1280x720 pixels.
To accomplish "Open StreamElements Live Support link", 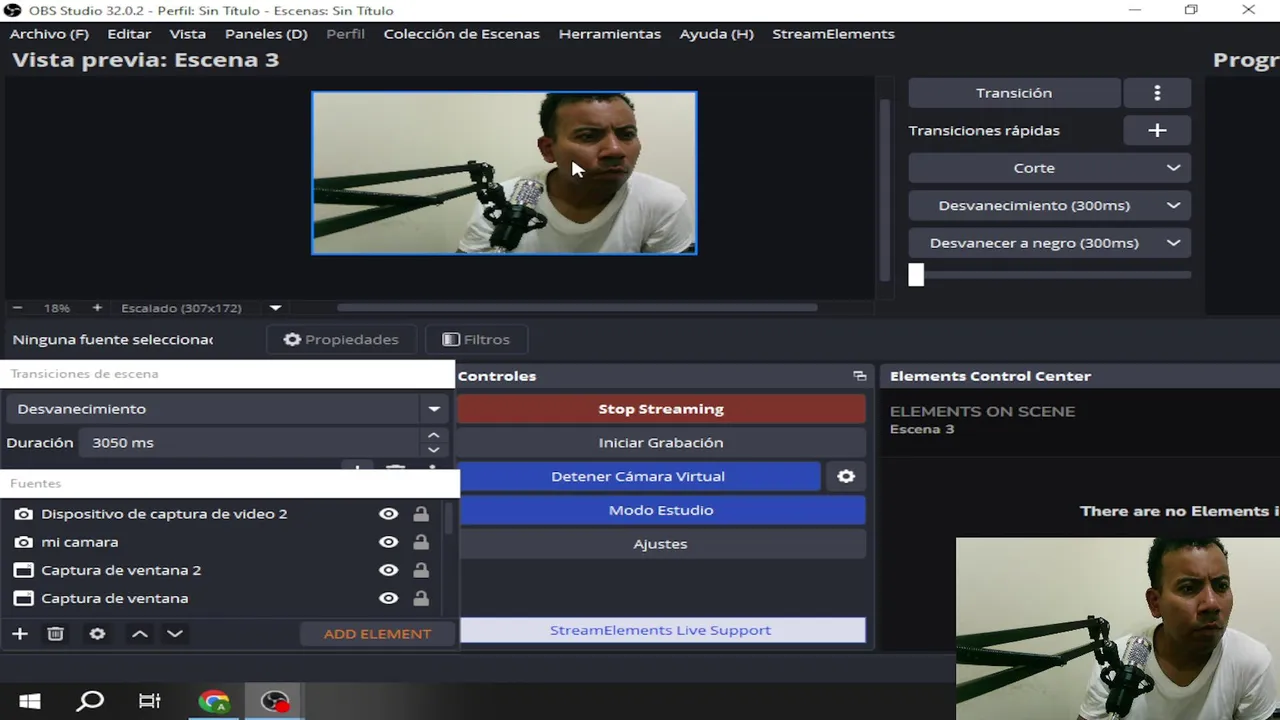I will tap(661, 630).
